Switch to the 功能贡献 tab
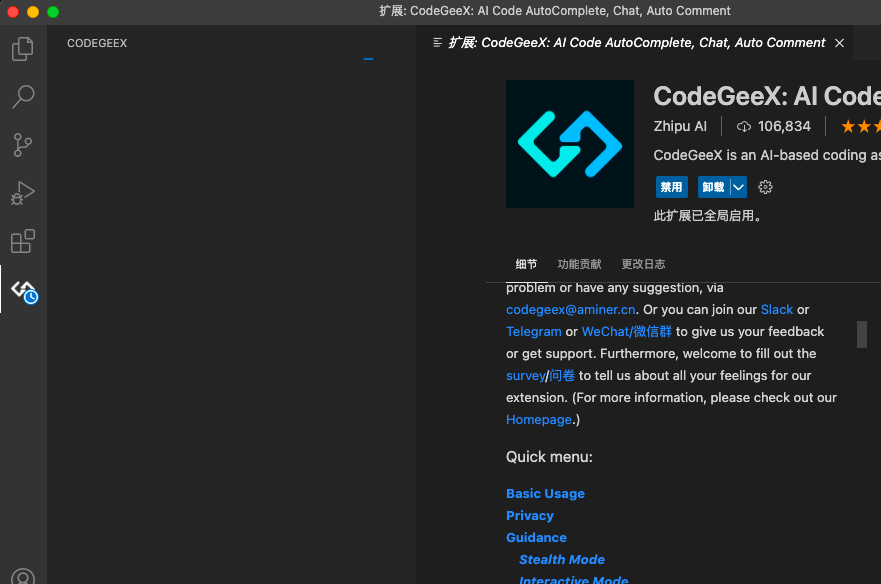Image resolution: width=881 pixels, height=584 pixels. 579,263
